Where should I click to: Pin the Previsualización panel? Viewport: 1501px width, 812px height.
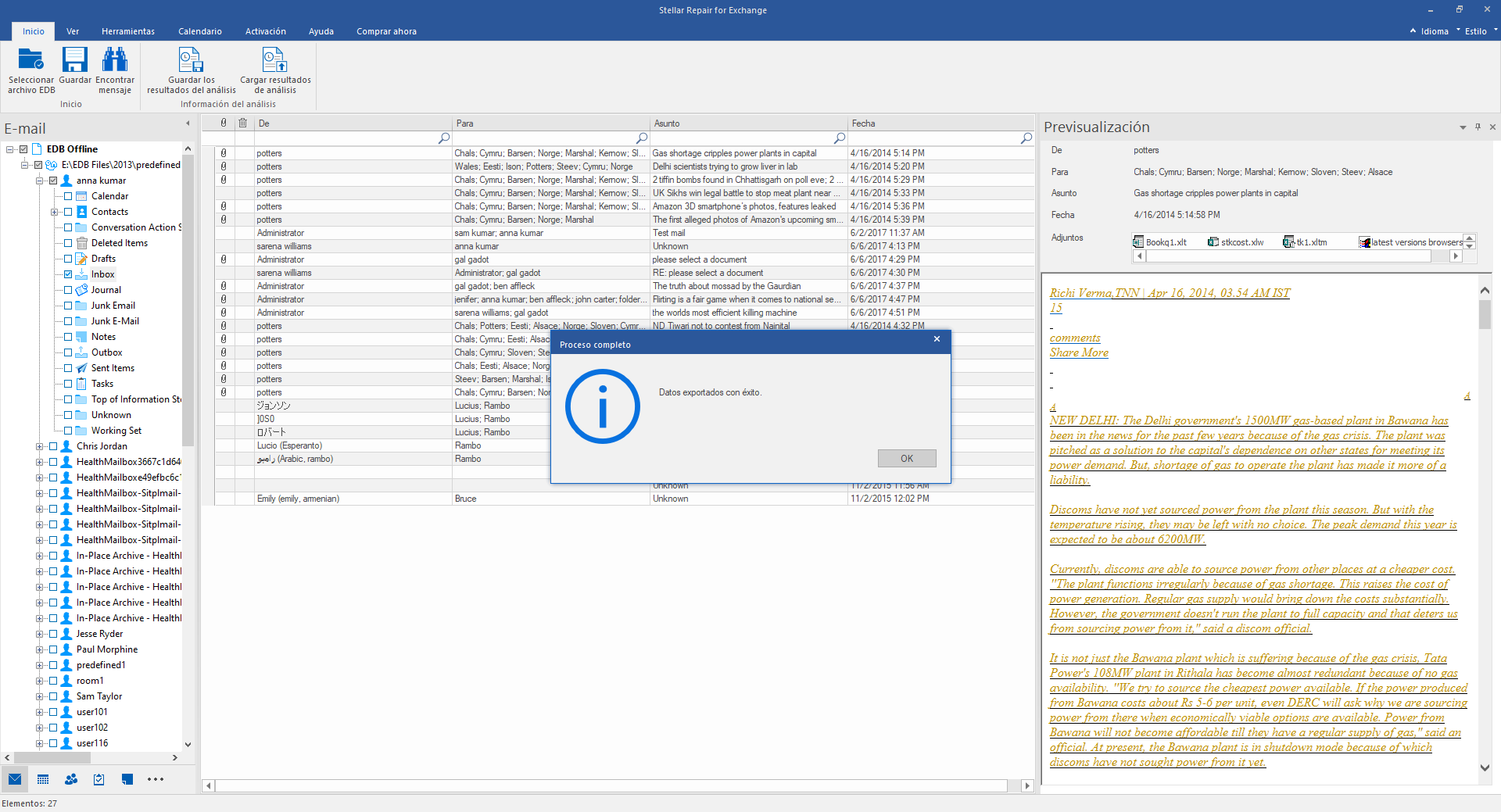pyautogui.click(x=1478, y=127)
